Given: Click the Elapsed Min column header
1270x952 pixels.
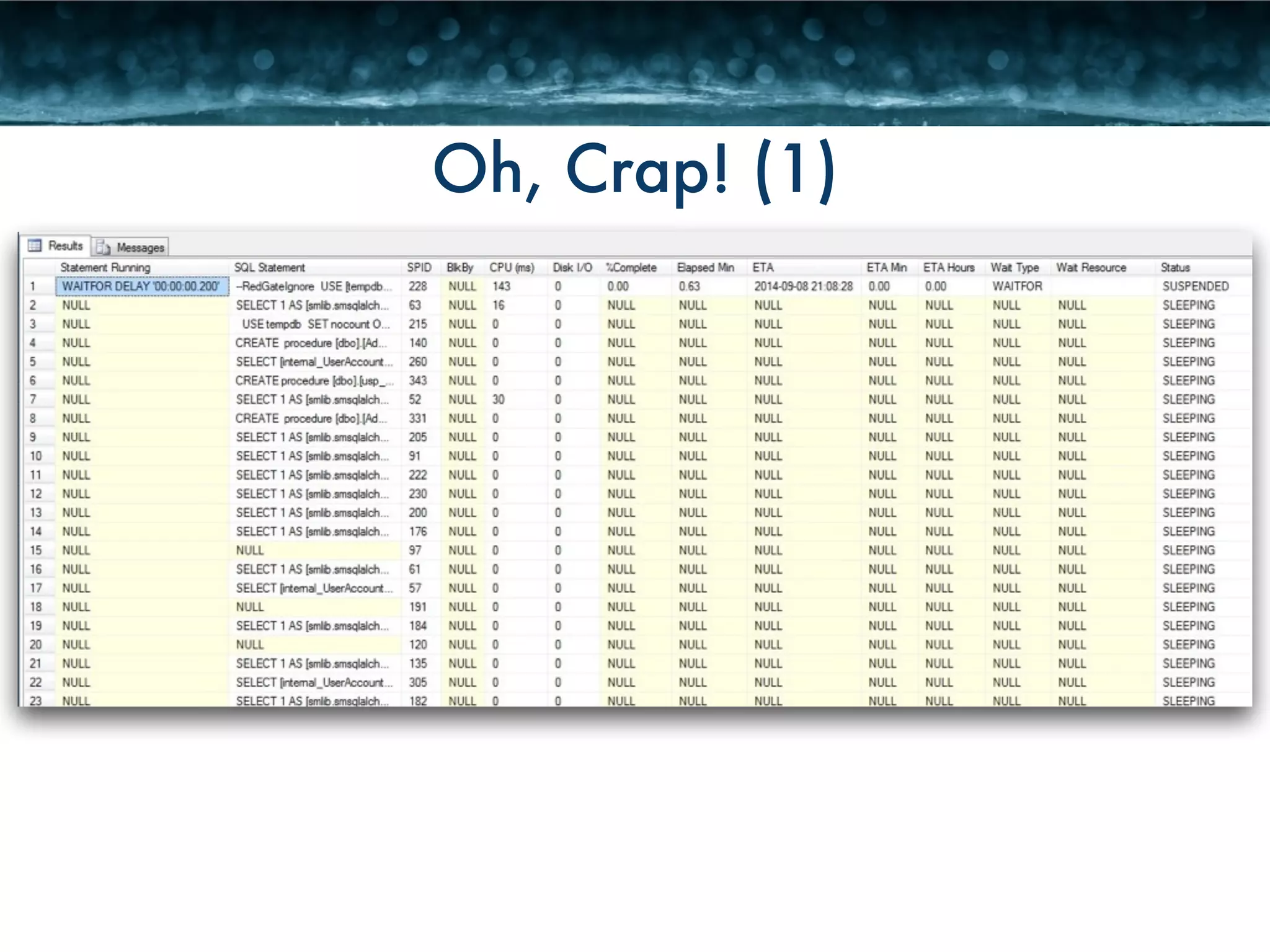Looking at the screenshot, I should pyautogui.click(x=705, y=267).
